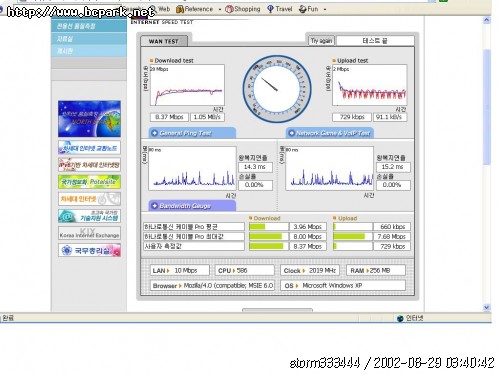Click the Try again button

pos(321,41)
